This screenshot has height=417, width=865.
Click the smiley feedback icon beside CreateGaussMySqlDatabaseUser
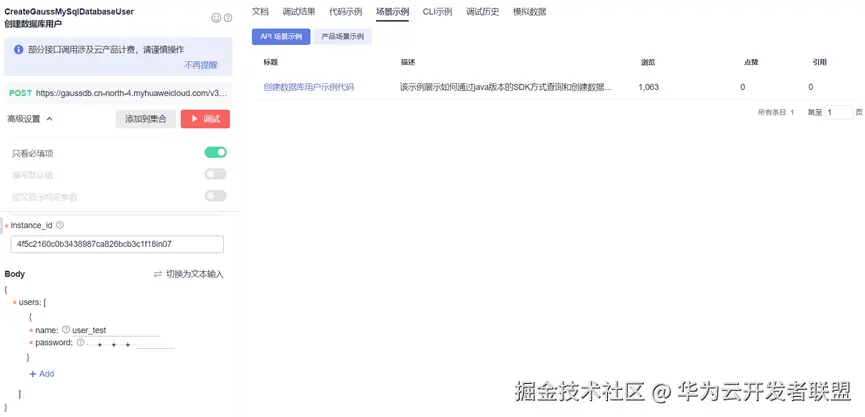tap(216, 18)
